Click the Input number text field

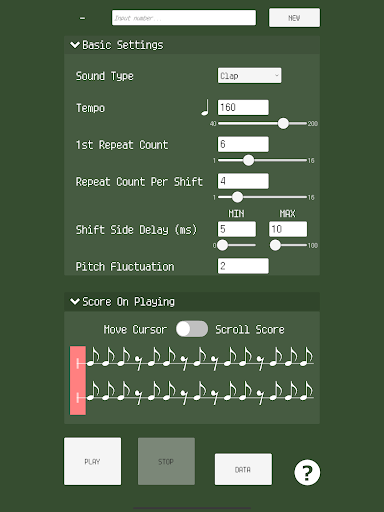pos(184,18)
